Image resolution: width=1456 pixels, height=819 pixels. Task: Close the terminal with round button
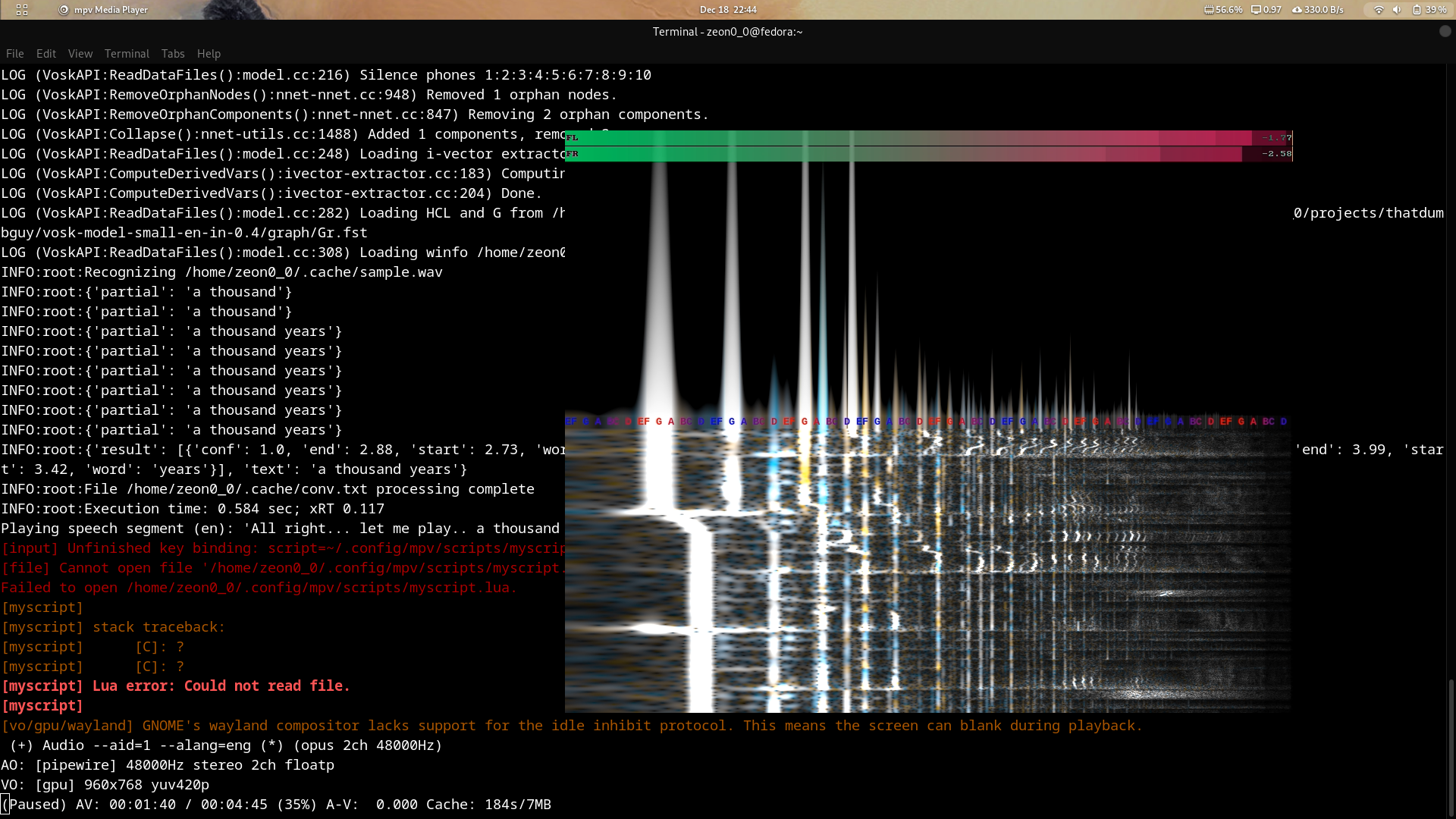(1445, 32)
